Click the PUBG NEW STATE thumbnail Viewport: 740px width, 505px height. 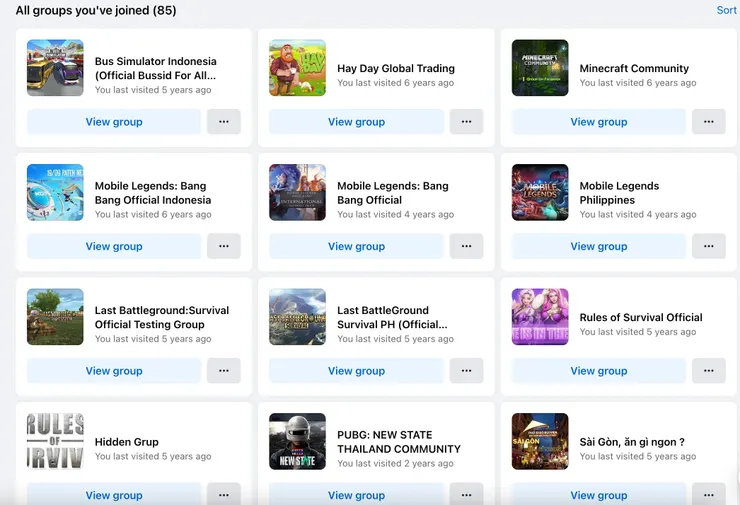tap(297, 441)
